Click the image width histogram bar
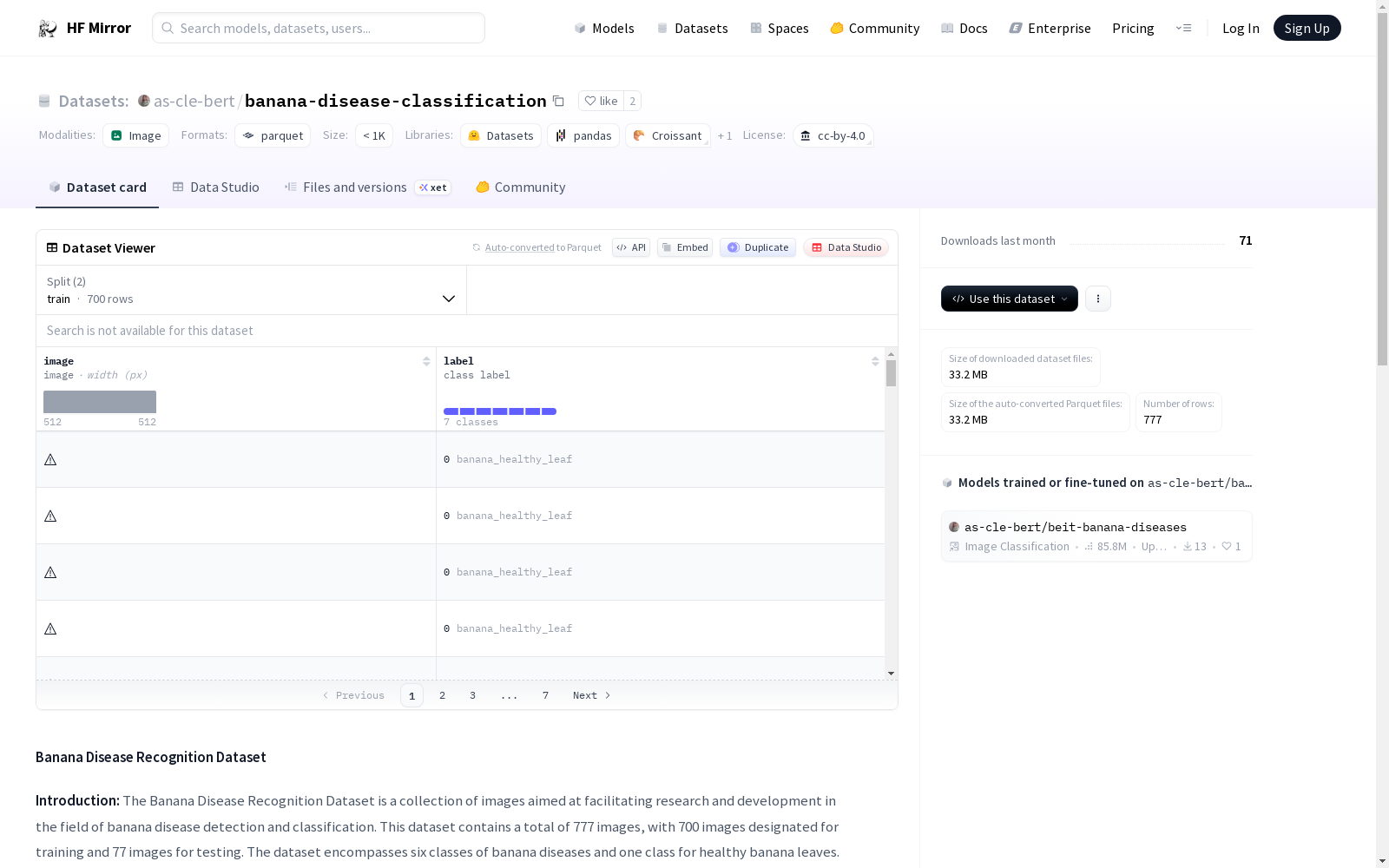 100,402
